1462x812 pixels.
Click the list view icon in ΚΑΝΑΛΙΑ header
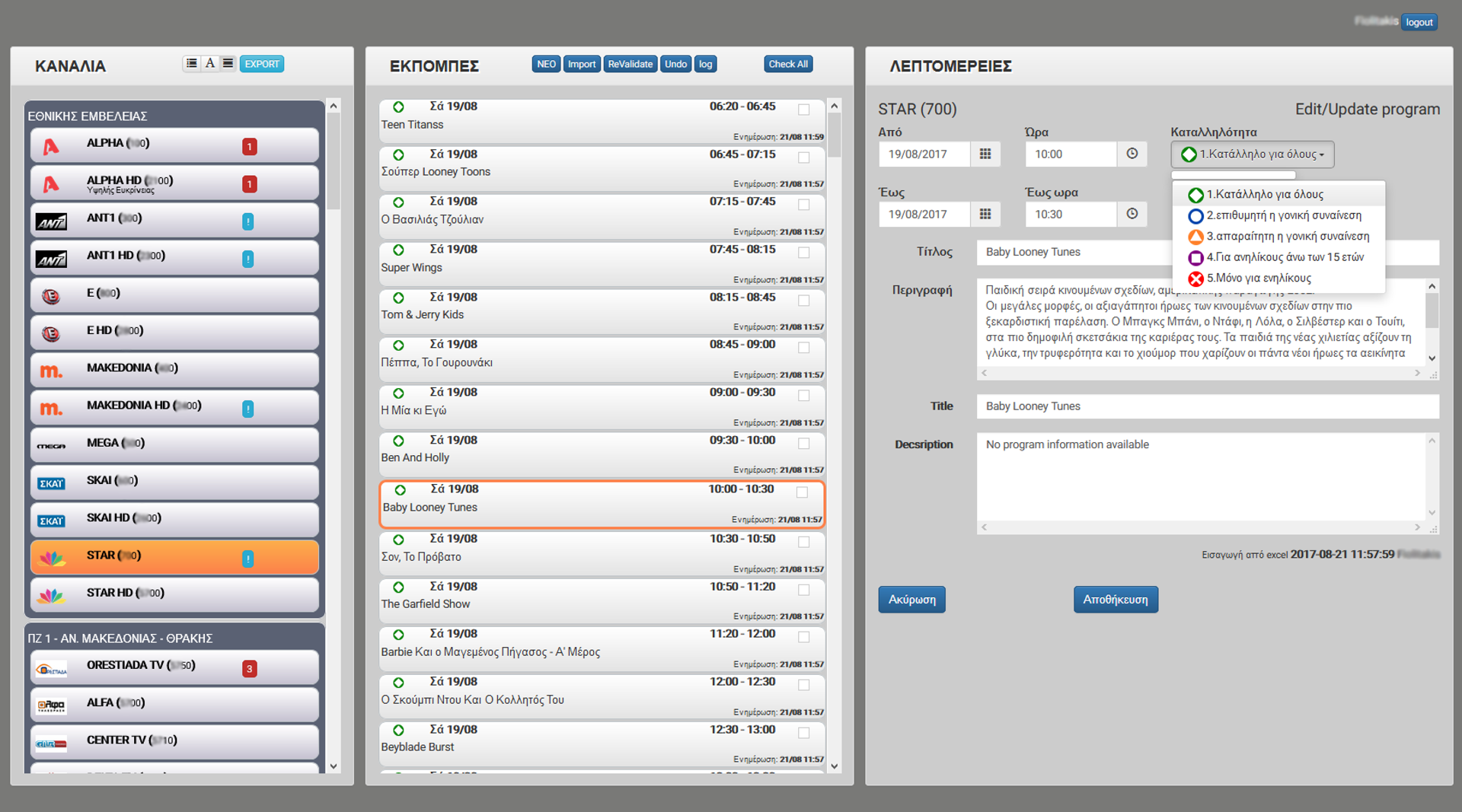click(192, 64)
